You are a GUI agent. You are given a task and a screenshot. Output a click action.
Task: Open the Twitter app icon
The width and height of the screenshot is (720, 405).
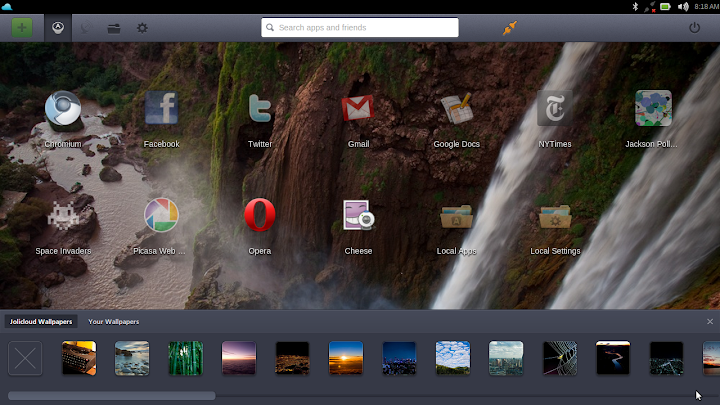point(260,110)
